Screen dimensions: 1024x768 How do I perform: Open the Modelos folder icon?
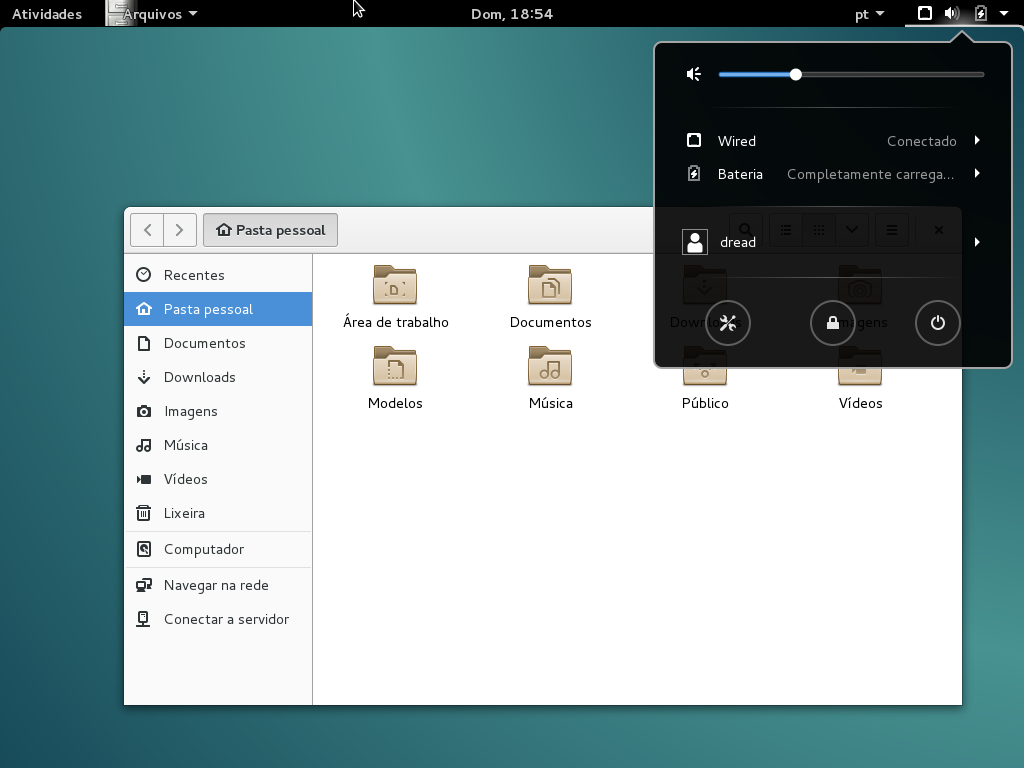tap(395, 367)
